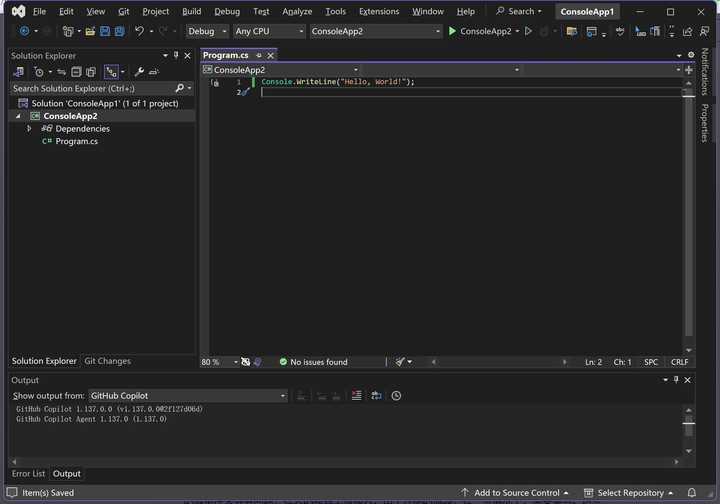The width and height of the screenshot is (720, 504).
Task: Click Clear All icon in Output panel
Action: (356, 396)
